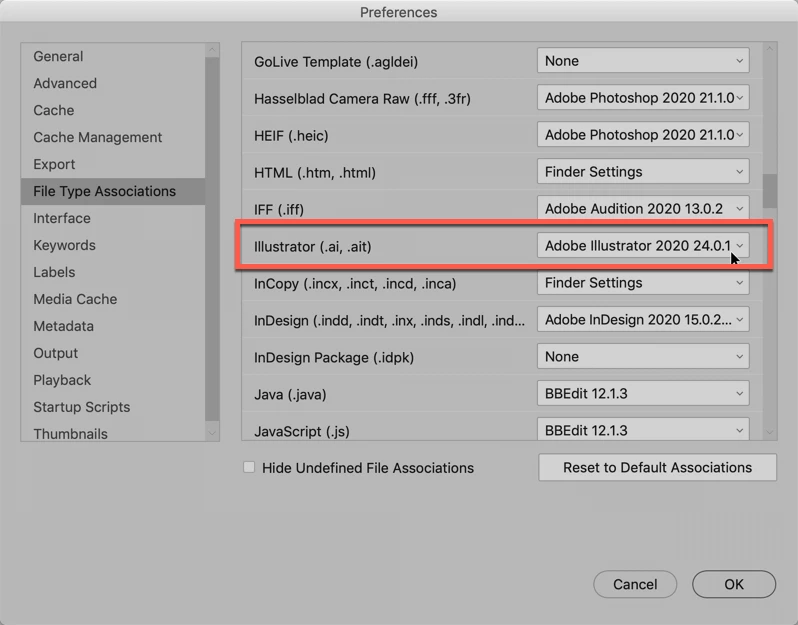Screen dimensions: 798x625
Task: Open Illustrator (.ai, .ait) application dropdown
Action: [x=643, y=245]
